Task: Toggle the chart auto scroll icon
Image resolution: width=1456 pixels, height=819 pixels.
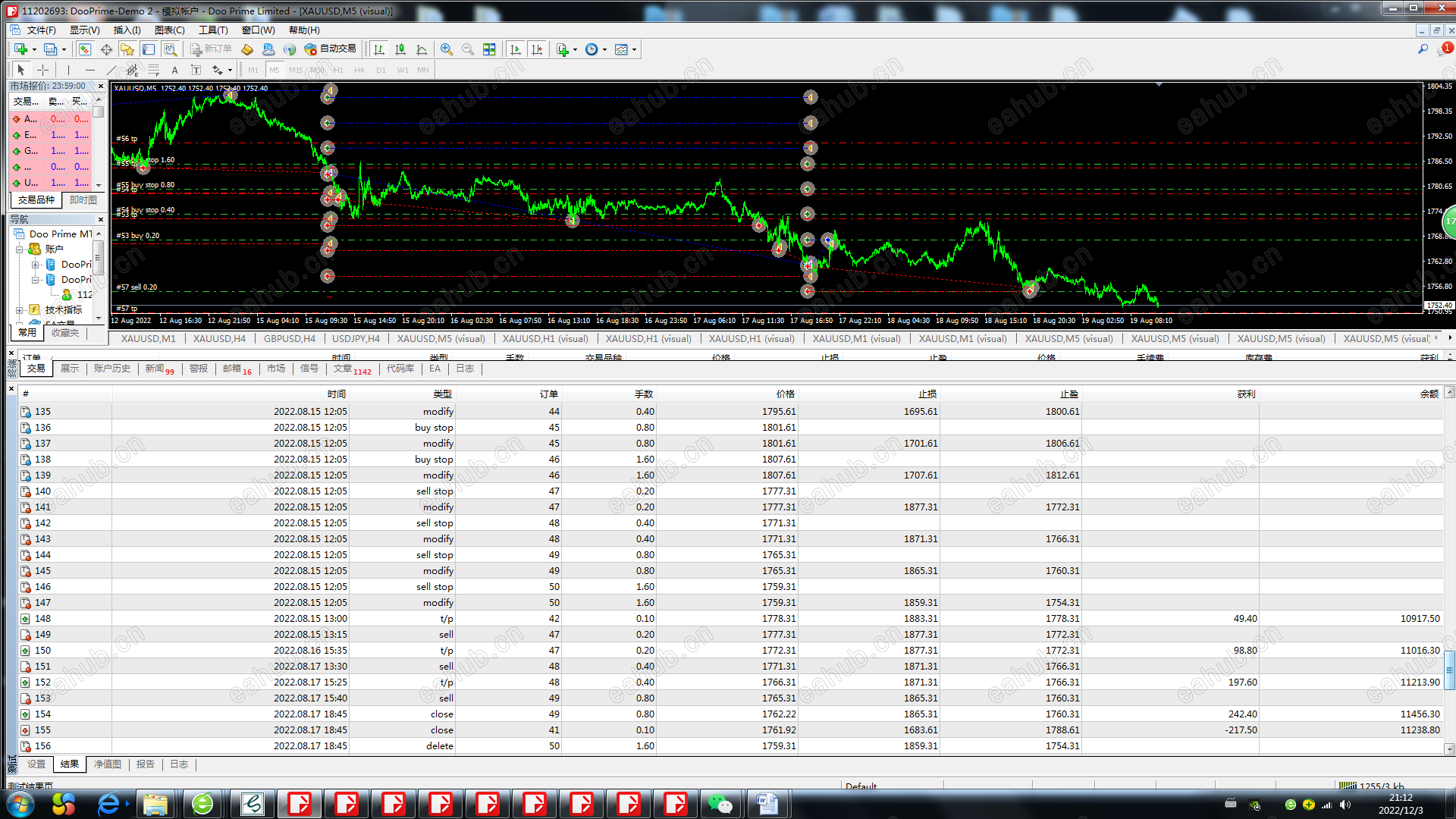Action: tap(516, 49)
